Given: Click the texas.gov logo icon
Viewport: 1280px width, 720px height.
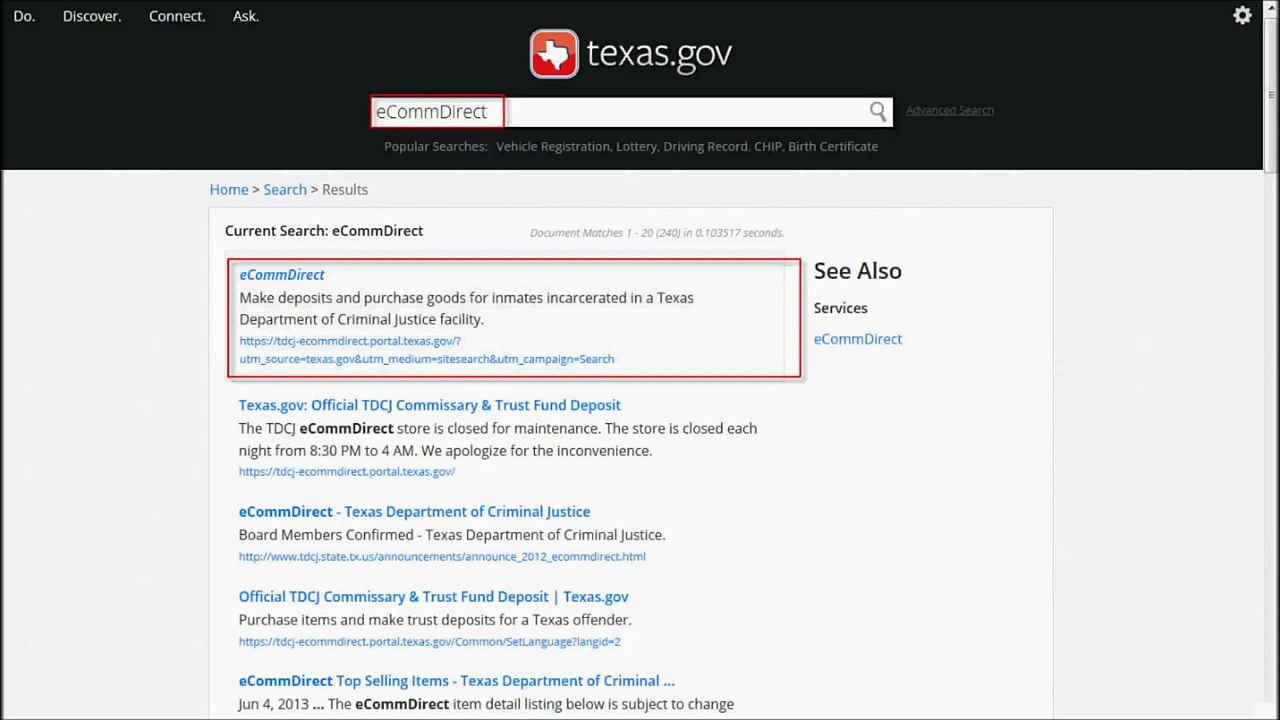Looking at the screenshot, I should click(554, 54).
